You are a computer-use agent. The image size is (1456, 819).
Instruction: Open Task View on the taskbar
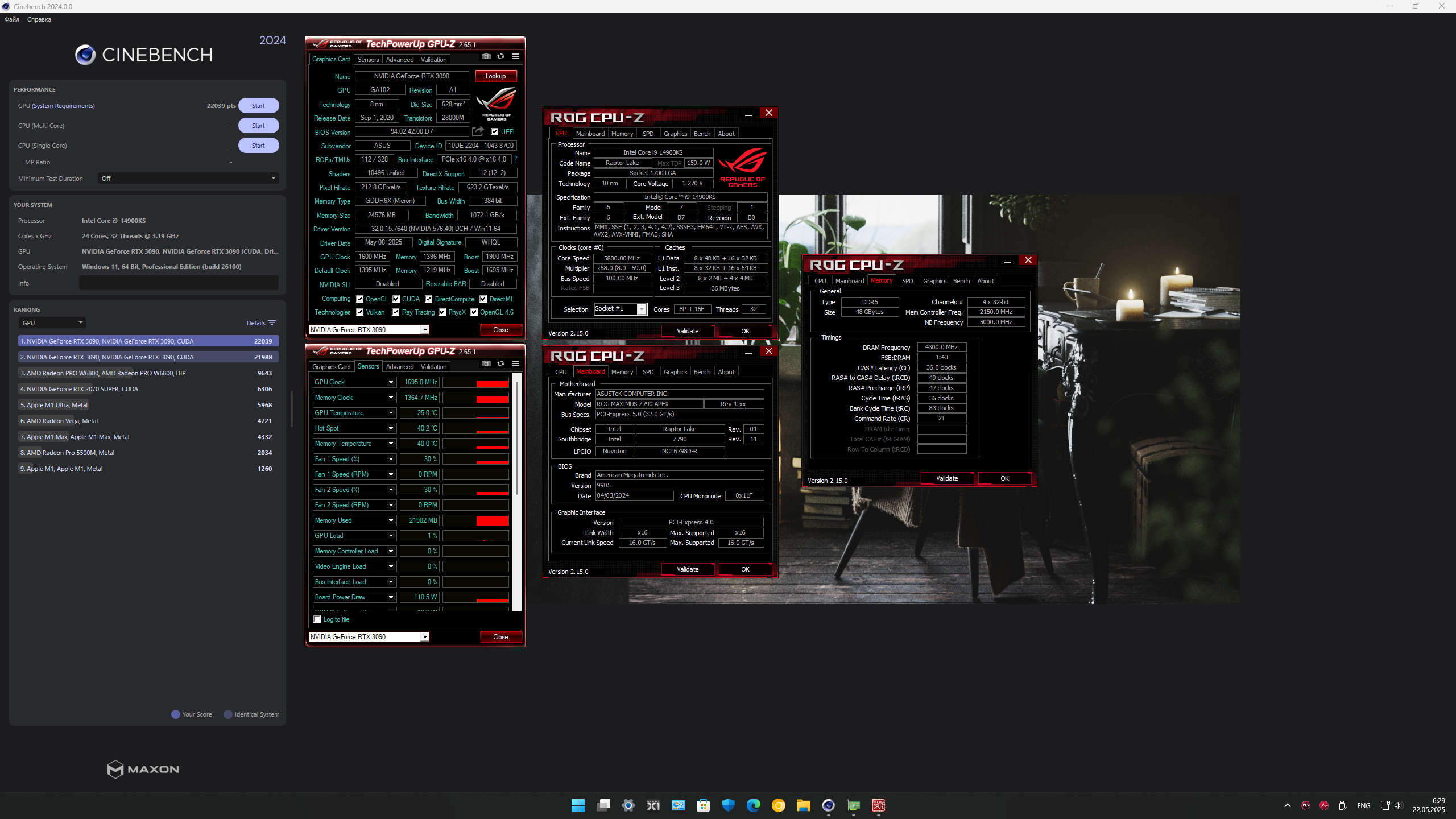[x=603, y=805]
